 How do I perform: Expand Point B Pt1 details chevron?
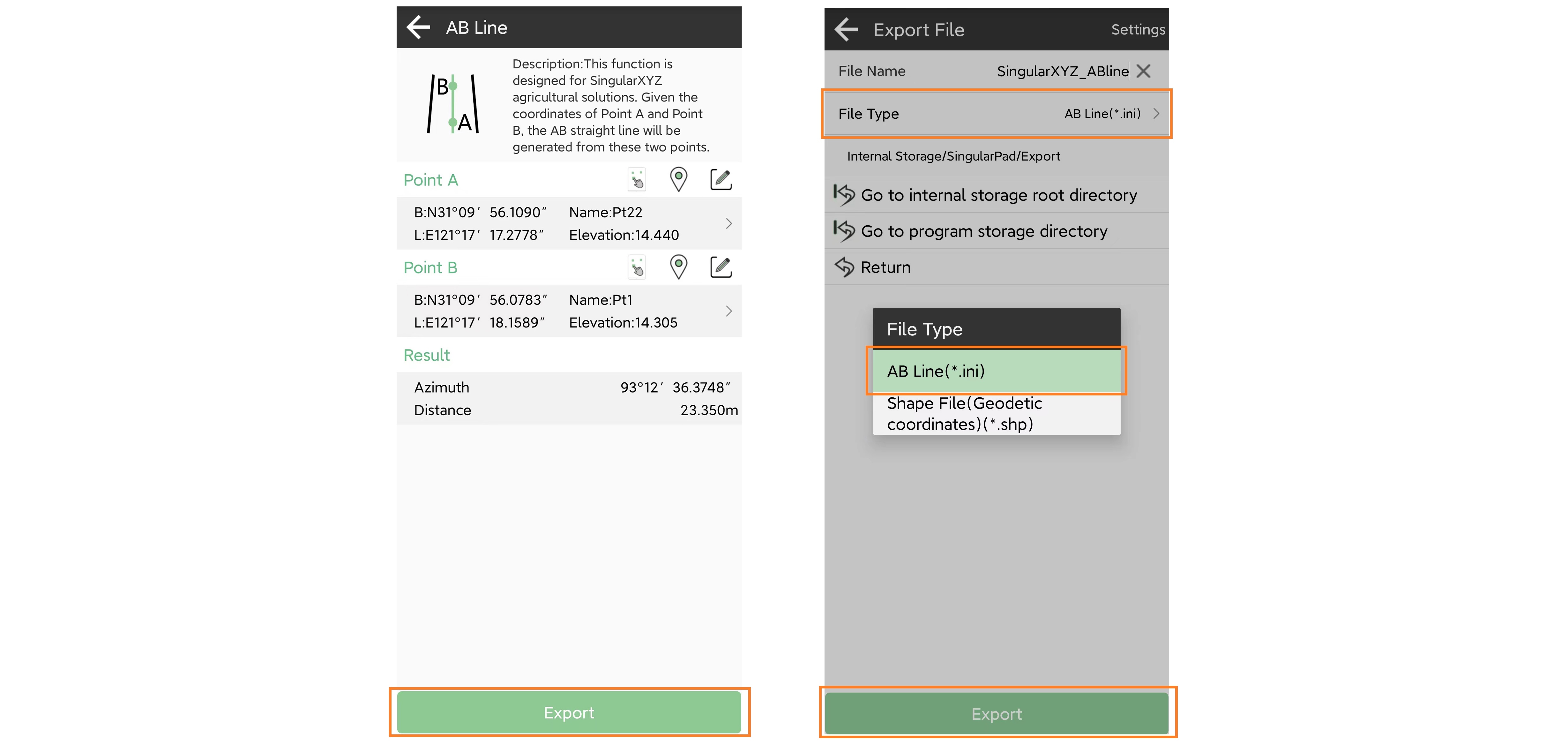pos(728,311)
